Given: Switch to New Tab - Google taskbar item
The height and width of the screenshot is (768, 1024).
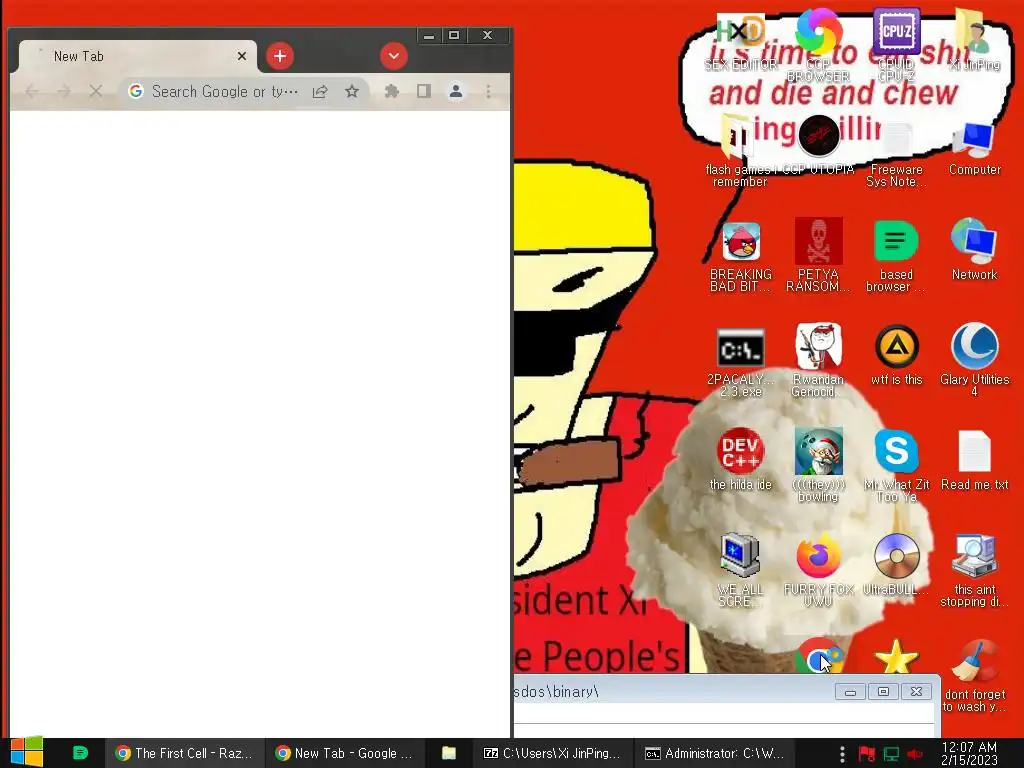Looking at the screenshot, I should [344, 753].
